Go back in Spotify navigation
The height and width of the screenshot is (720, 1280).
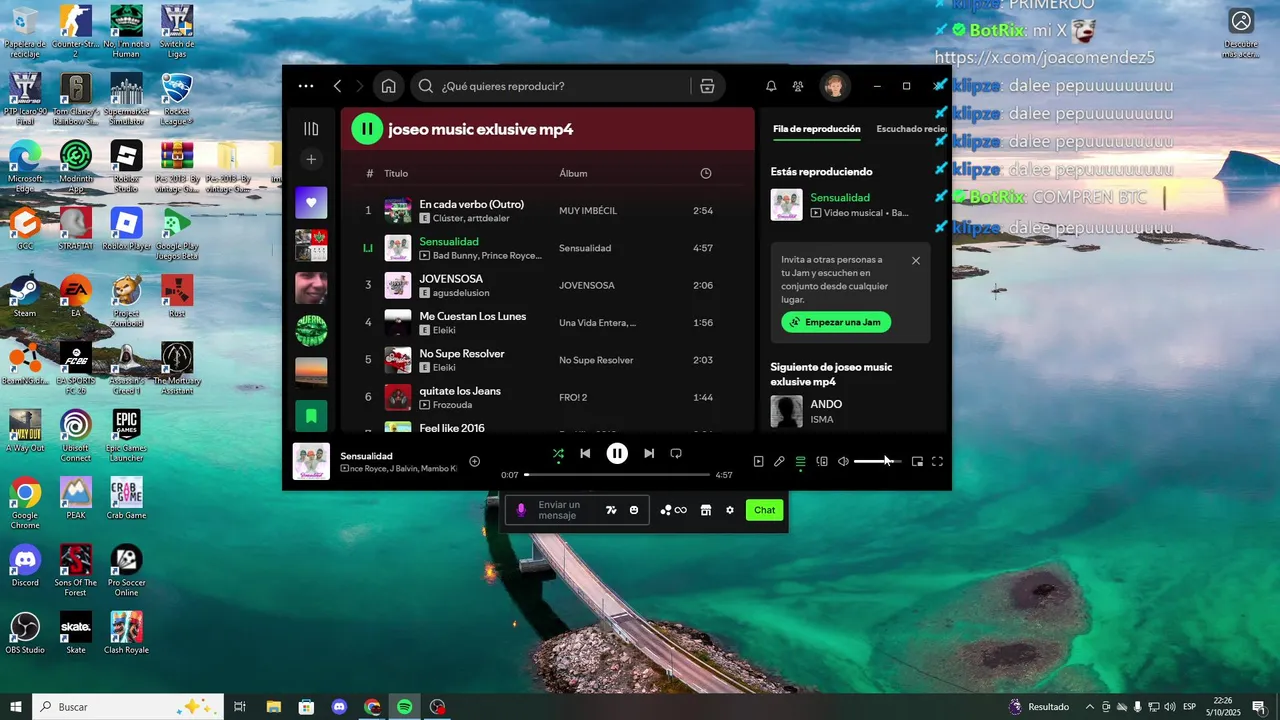click(338, 86)
